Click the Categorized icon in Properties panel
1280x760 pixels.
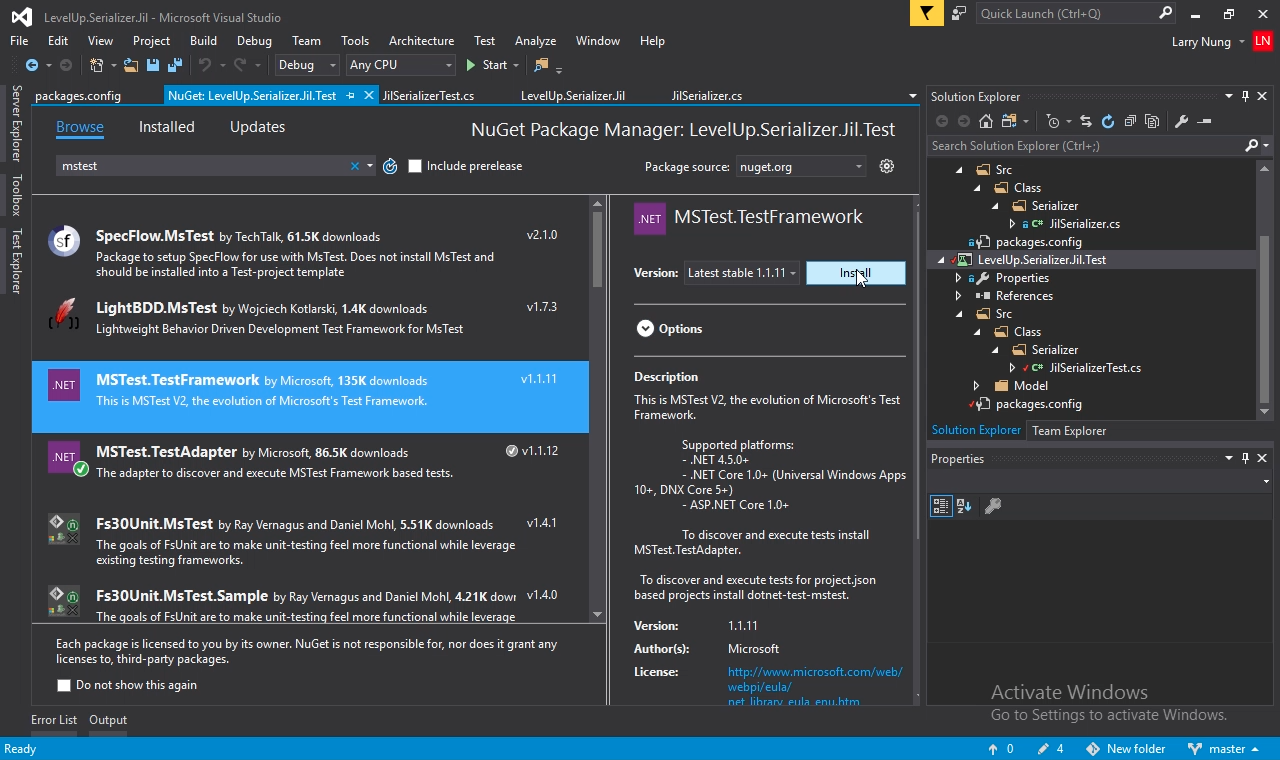click(940, 506)
